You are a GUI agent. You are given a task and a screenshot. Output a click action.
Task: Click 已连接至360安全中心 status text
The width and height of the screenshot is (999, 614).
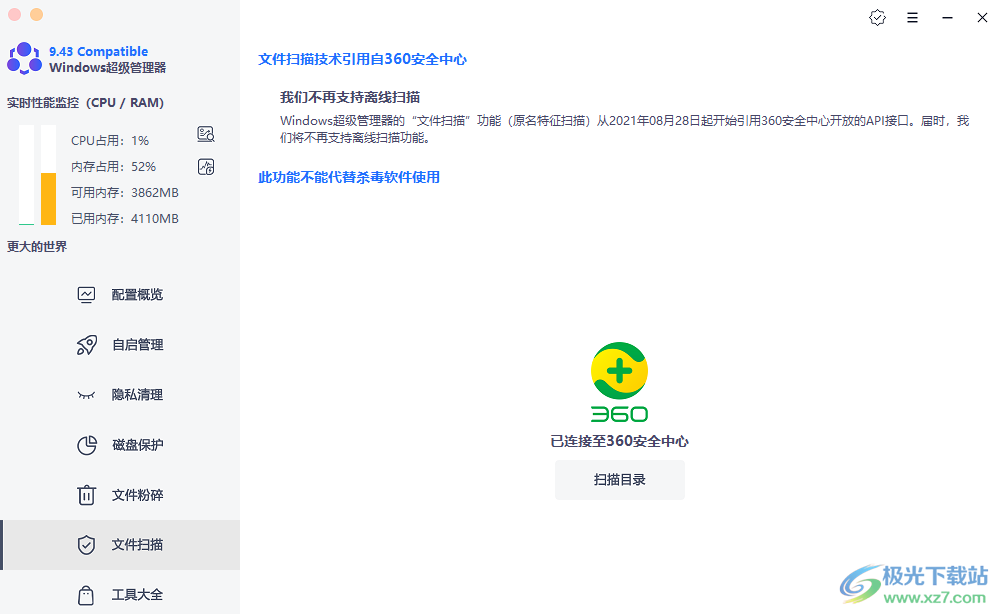(x=619, y=441)
